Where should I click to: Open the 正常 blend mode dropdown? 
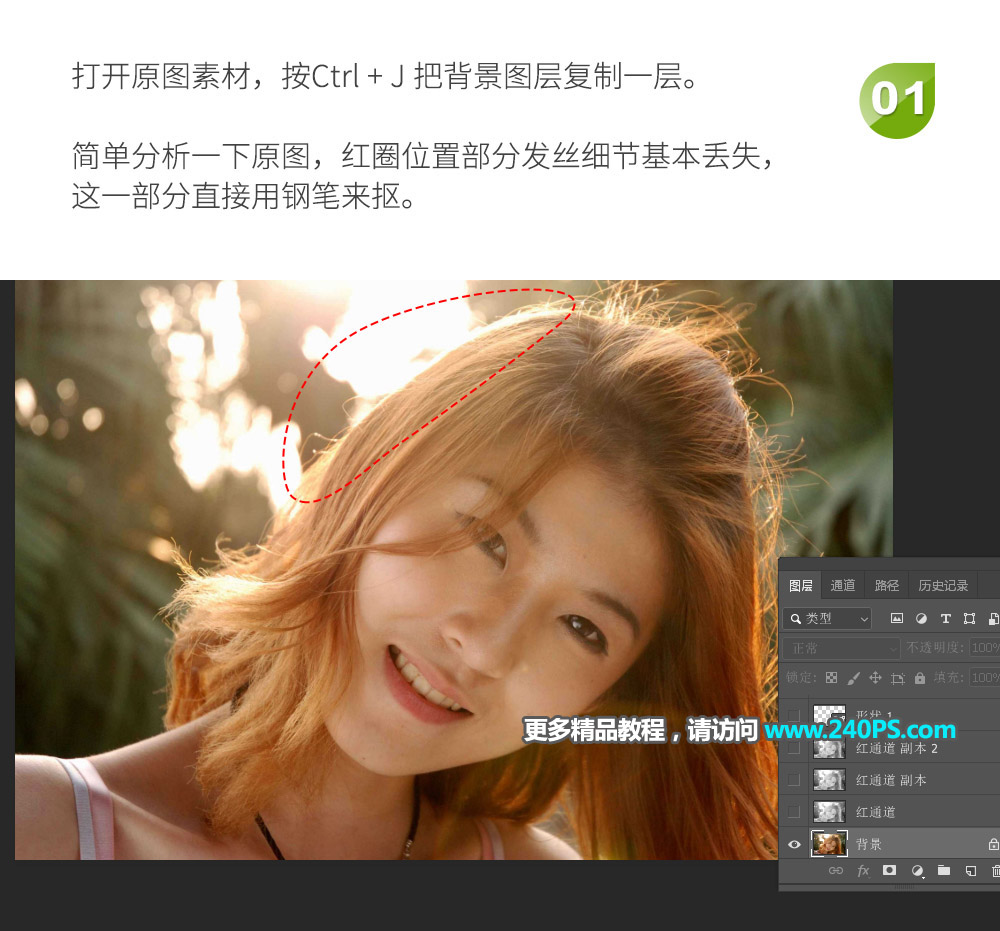[841, 648]
